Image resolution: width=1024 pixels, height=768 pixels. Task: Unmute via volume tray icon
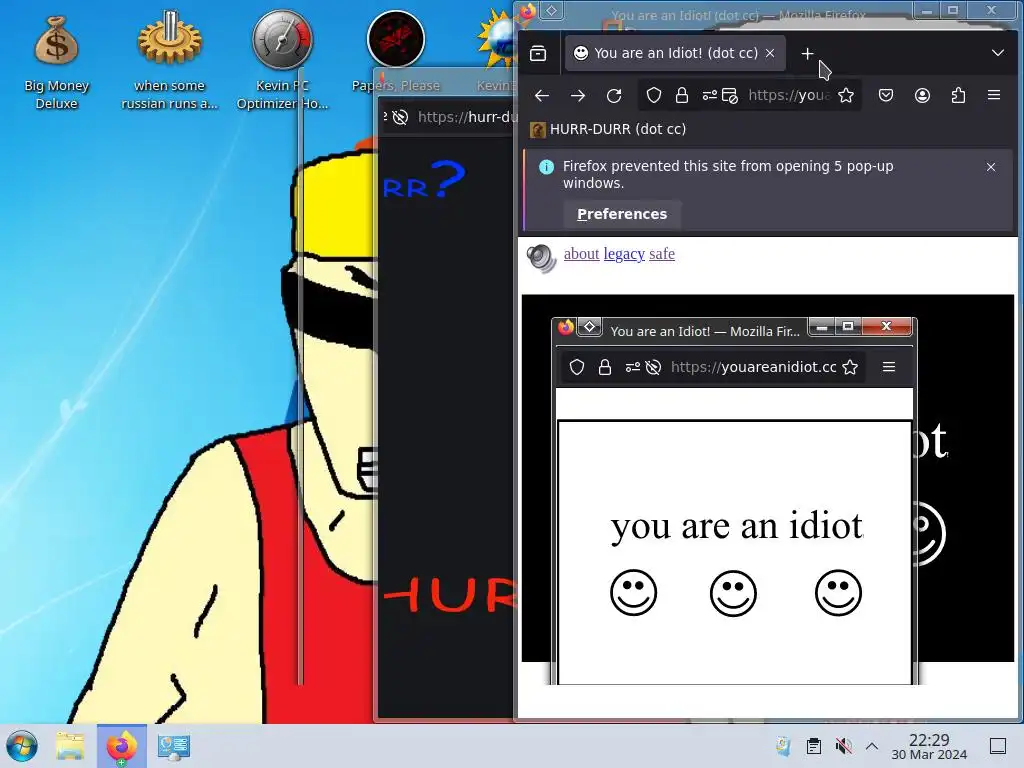[844, 746]
